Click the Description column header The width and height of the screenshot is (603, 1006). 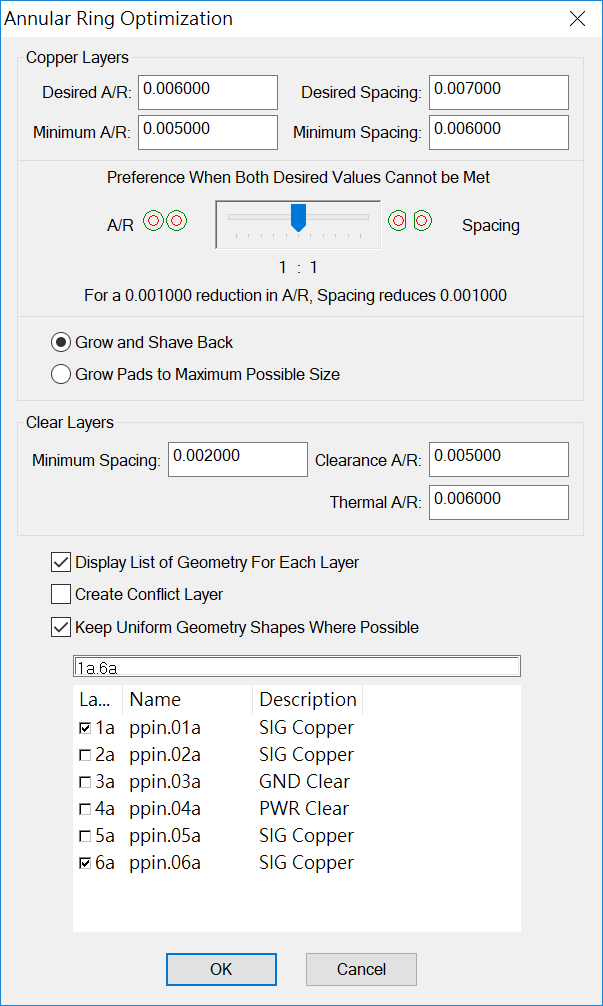308,699
